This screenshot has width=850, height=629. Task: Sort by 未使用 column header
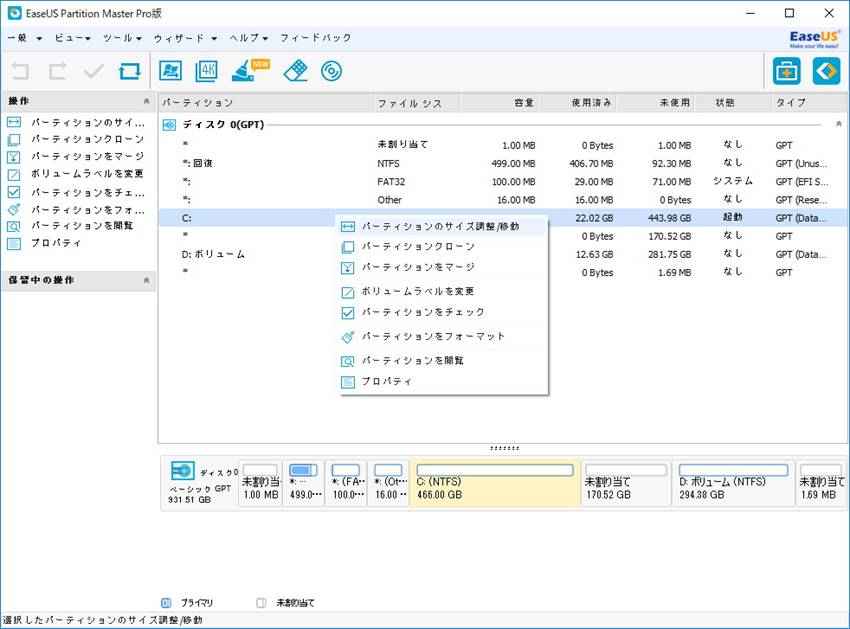656,102
